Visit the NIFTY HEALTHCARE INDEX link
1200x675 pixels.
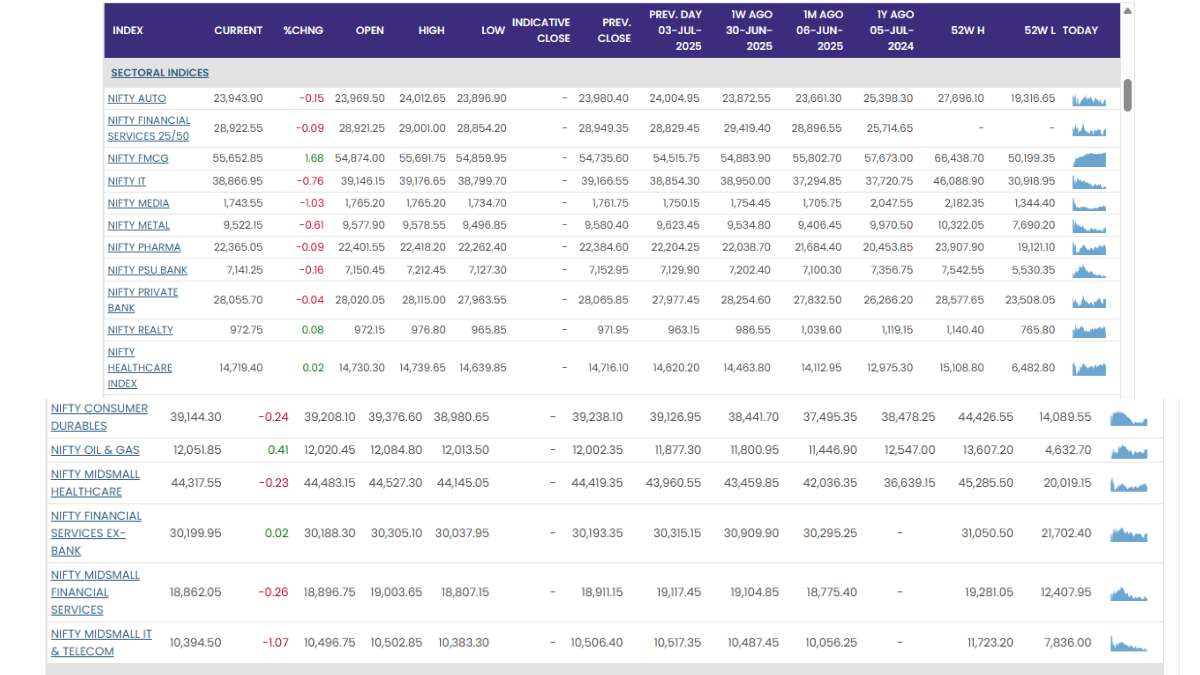pos(139,368)
